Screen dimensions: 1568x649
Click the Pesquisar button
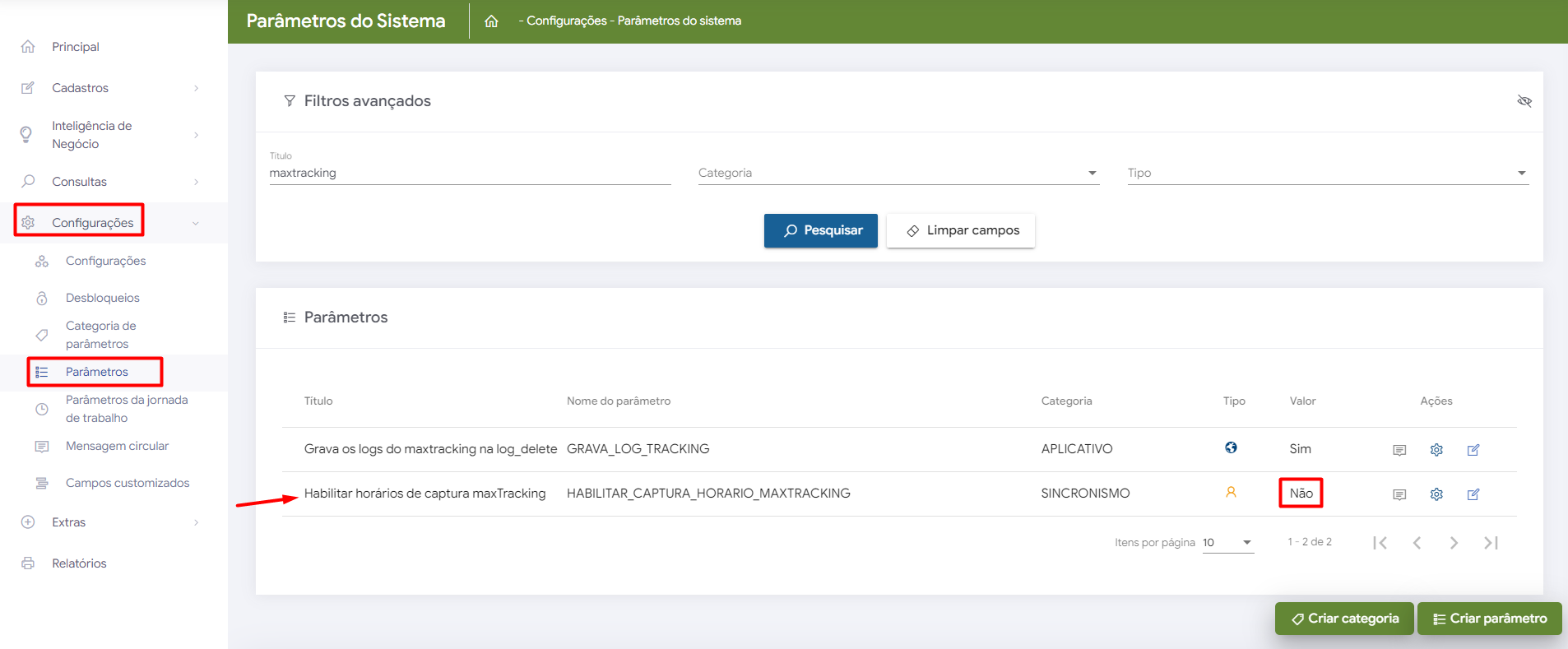click(820, 230)
